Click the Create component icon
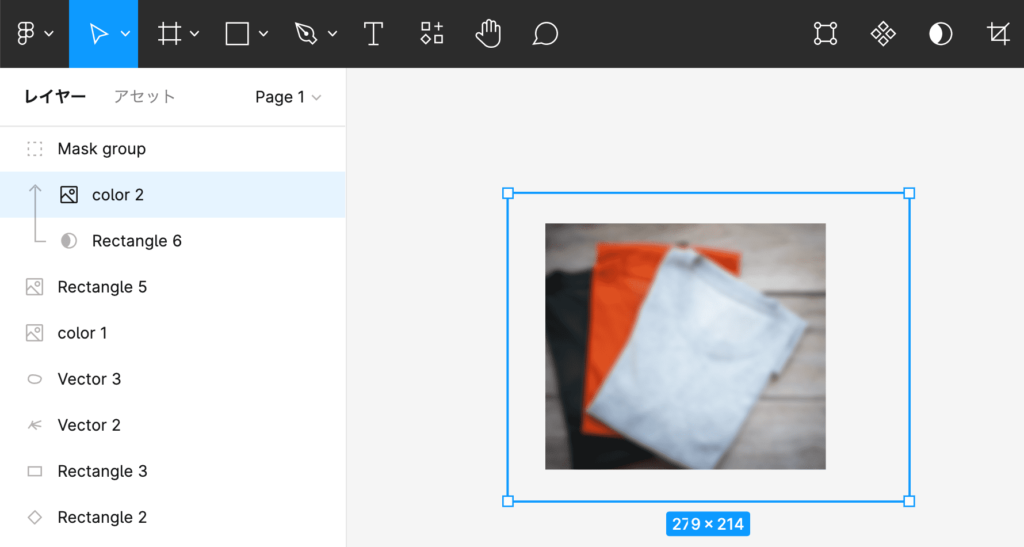Viewport: 1024px width, 547px height. (883, 34)
